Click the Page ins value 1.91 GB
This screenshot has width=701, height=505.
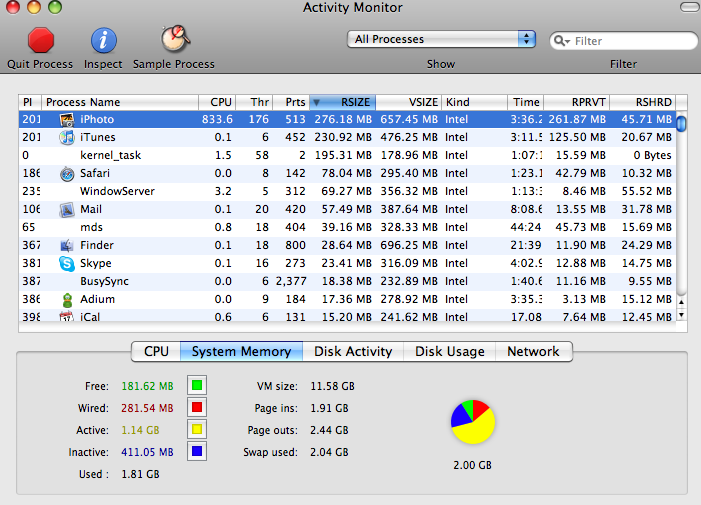click(x=329, y=408)
